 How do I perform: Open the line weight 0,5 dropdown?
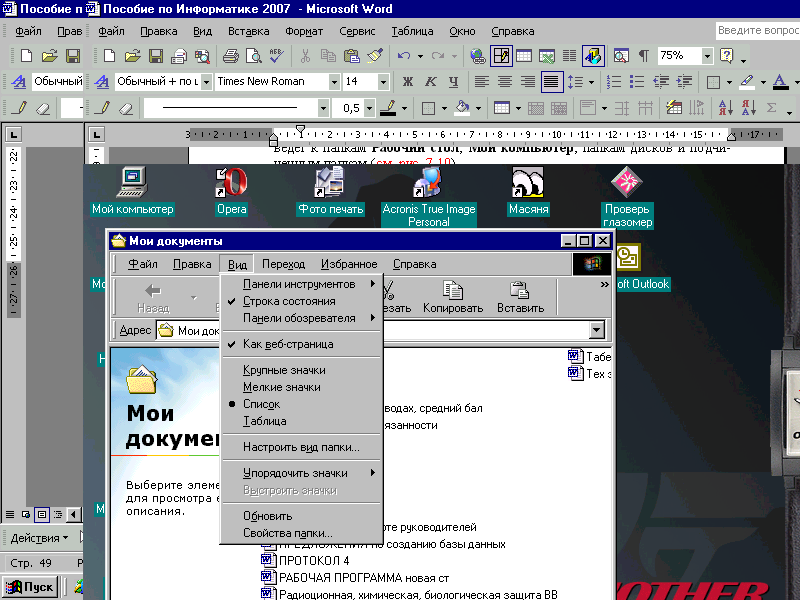tap(369, 108)
